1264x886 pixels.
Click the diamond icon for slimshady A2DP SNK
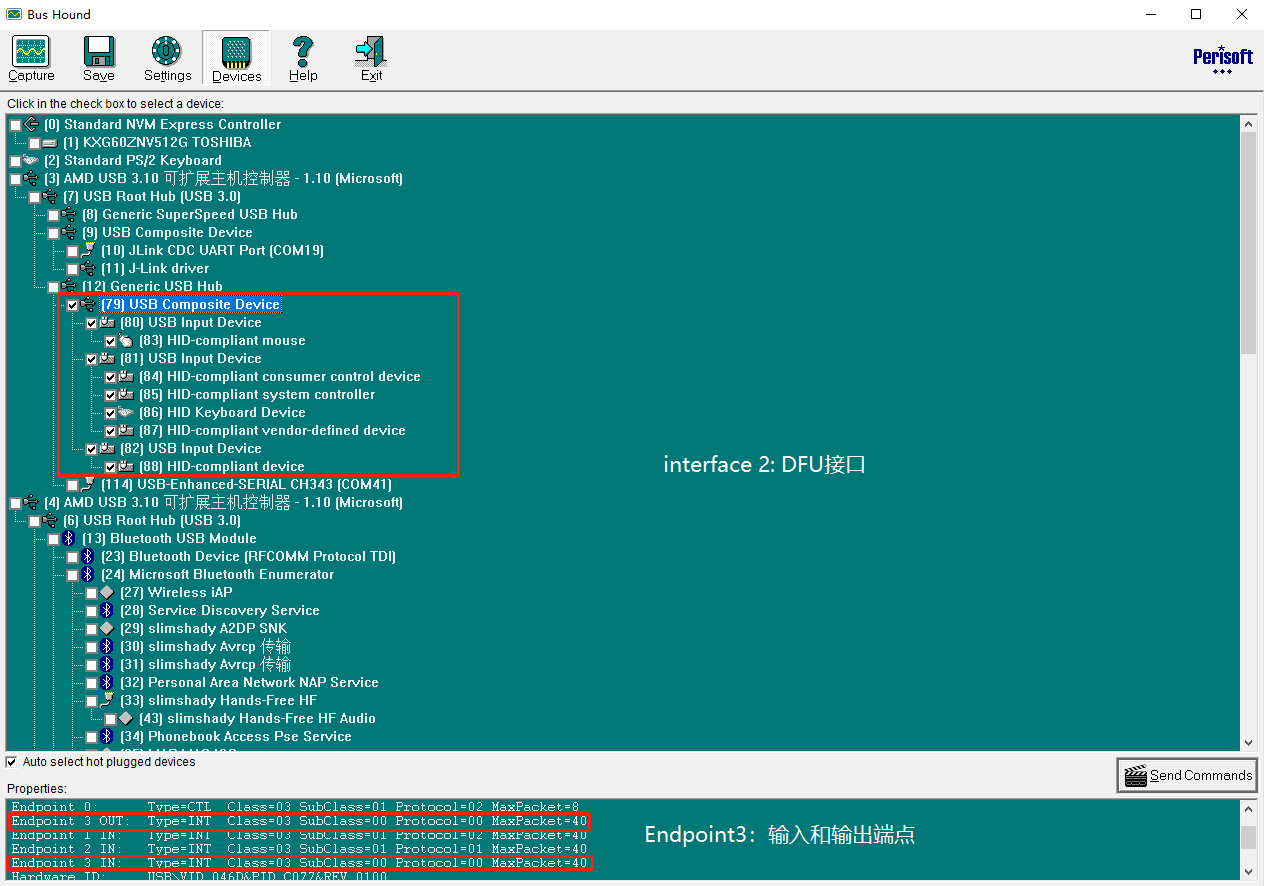click(x=108, y=628)
